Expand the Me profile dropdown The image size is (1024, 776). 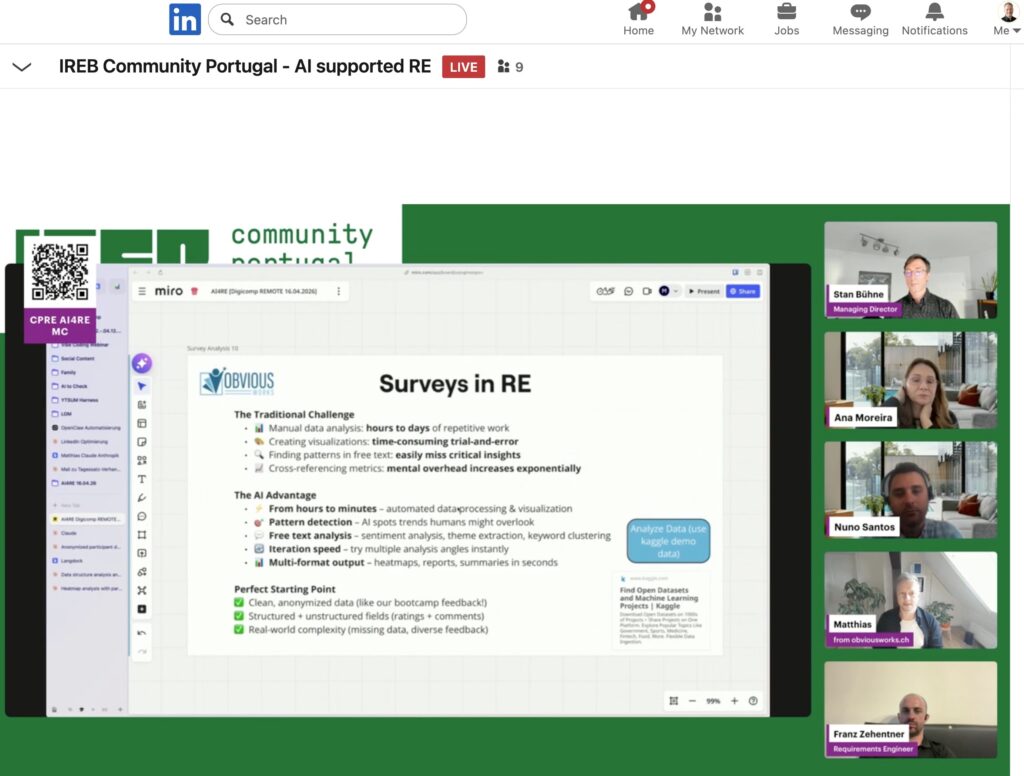pos(1007,20)
